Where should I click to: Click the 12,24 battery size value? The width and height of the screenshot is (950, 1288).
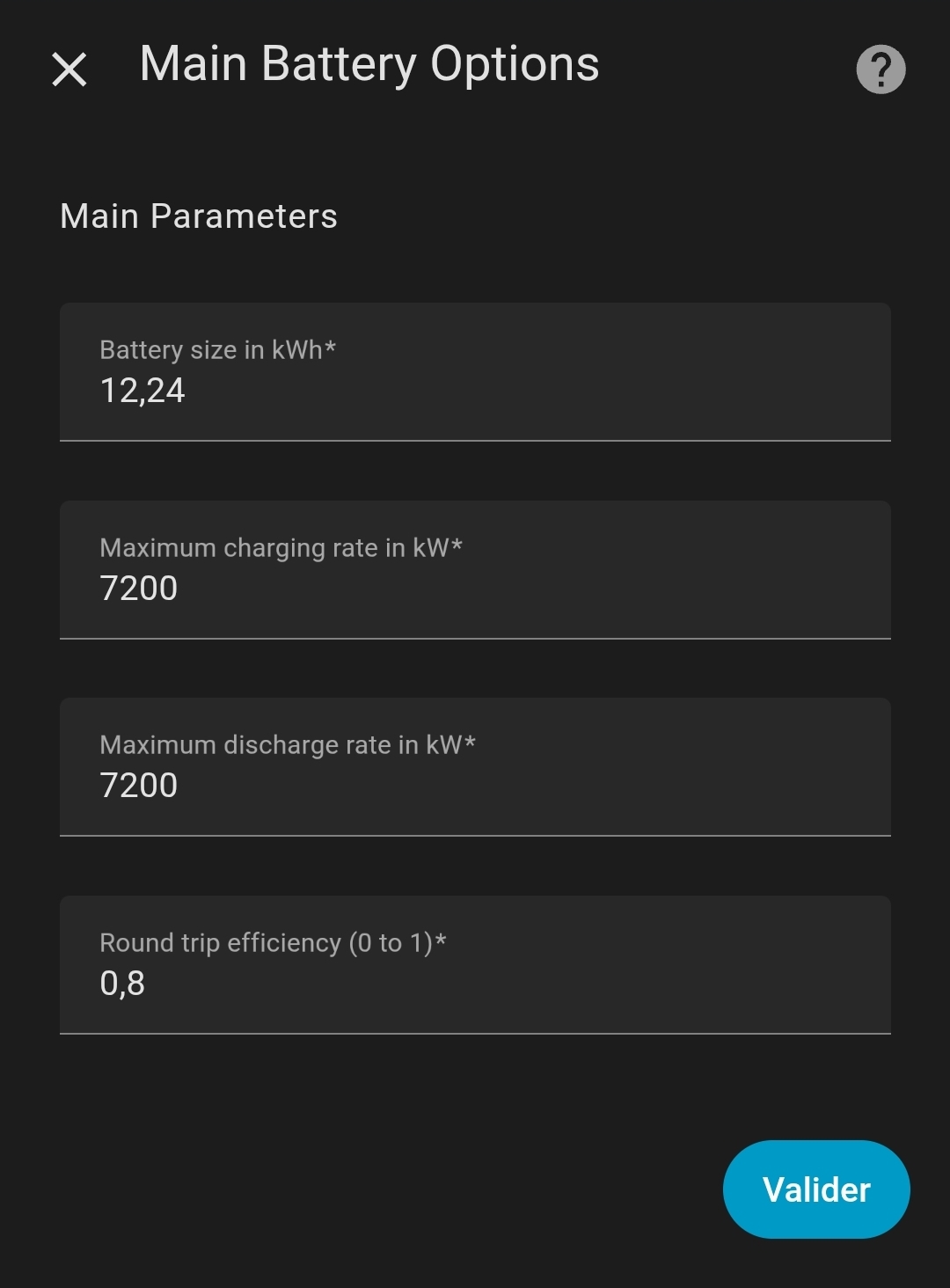pos(142,391)
